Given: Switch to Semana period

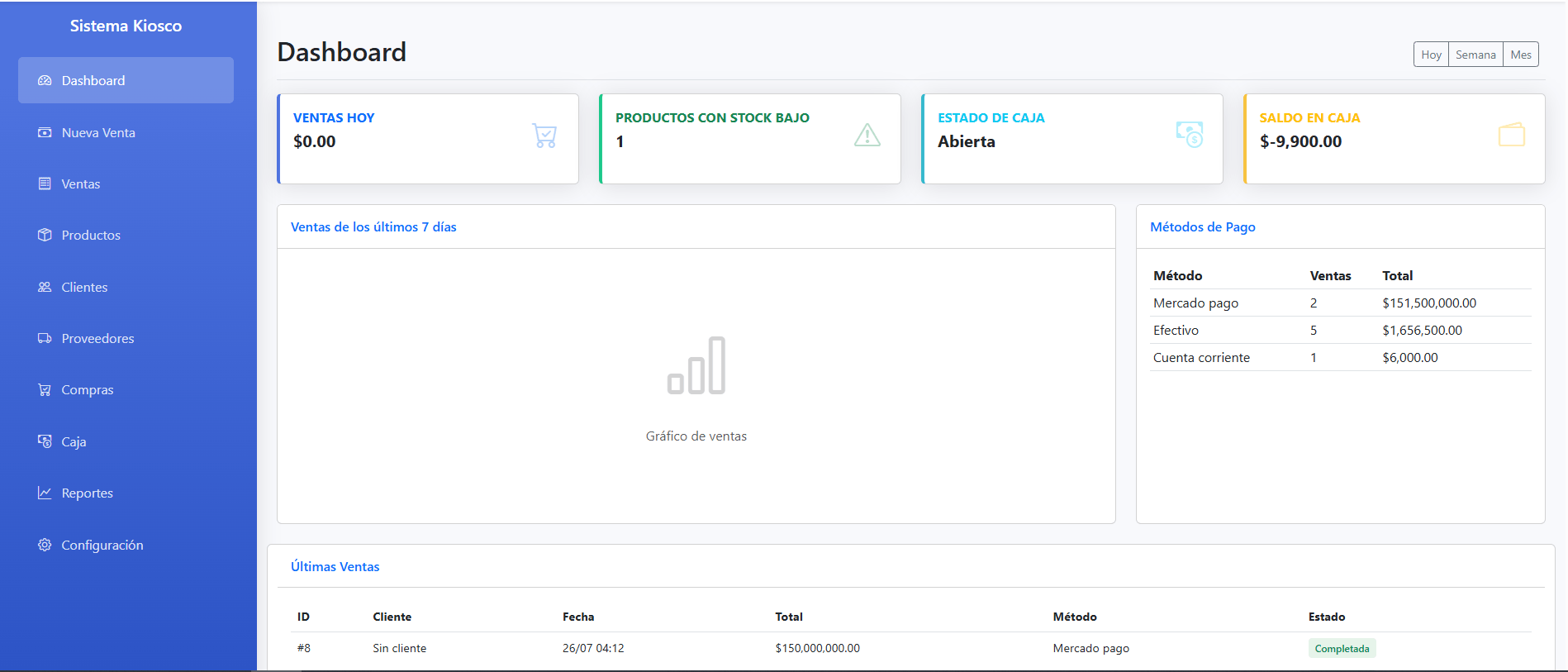Looking at the screenshot, I should point(1475,55).
